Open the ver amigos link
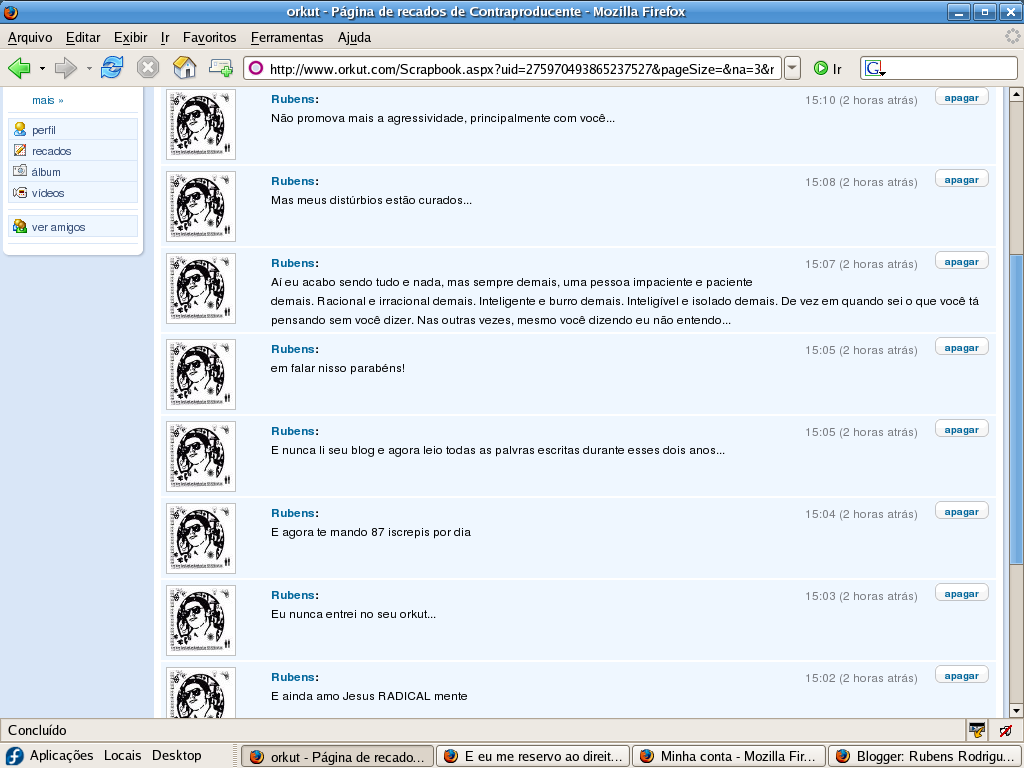 click(59, 227)
